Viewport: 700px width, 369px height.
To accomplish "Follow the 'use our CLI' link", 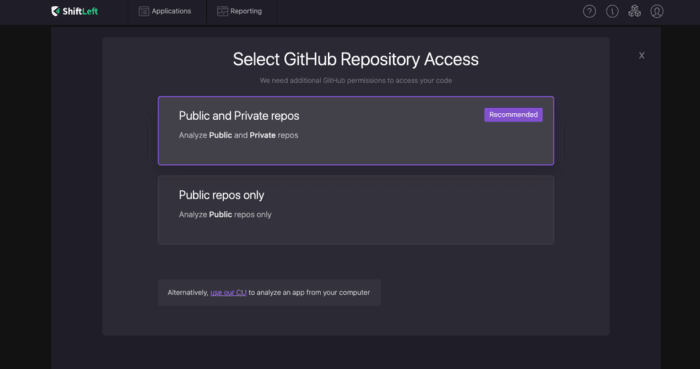I will [228, 293].
